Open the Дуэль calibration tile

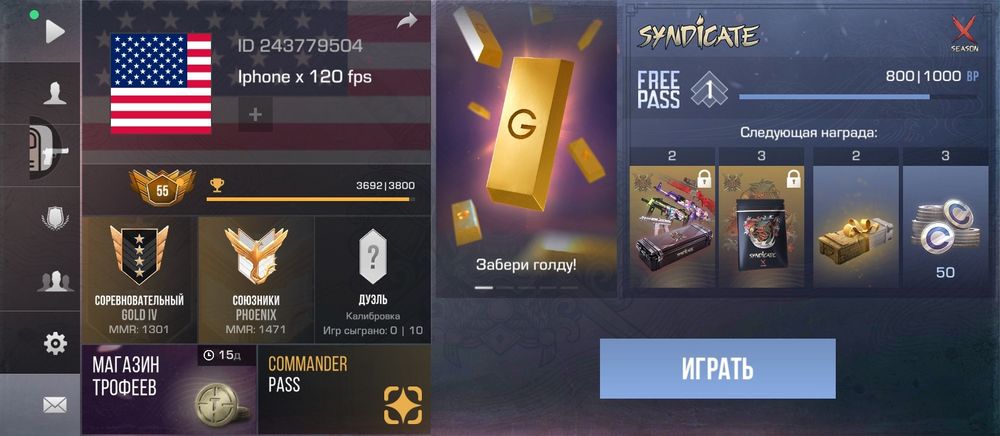373,279
